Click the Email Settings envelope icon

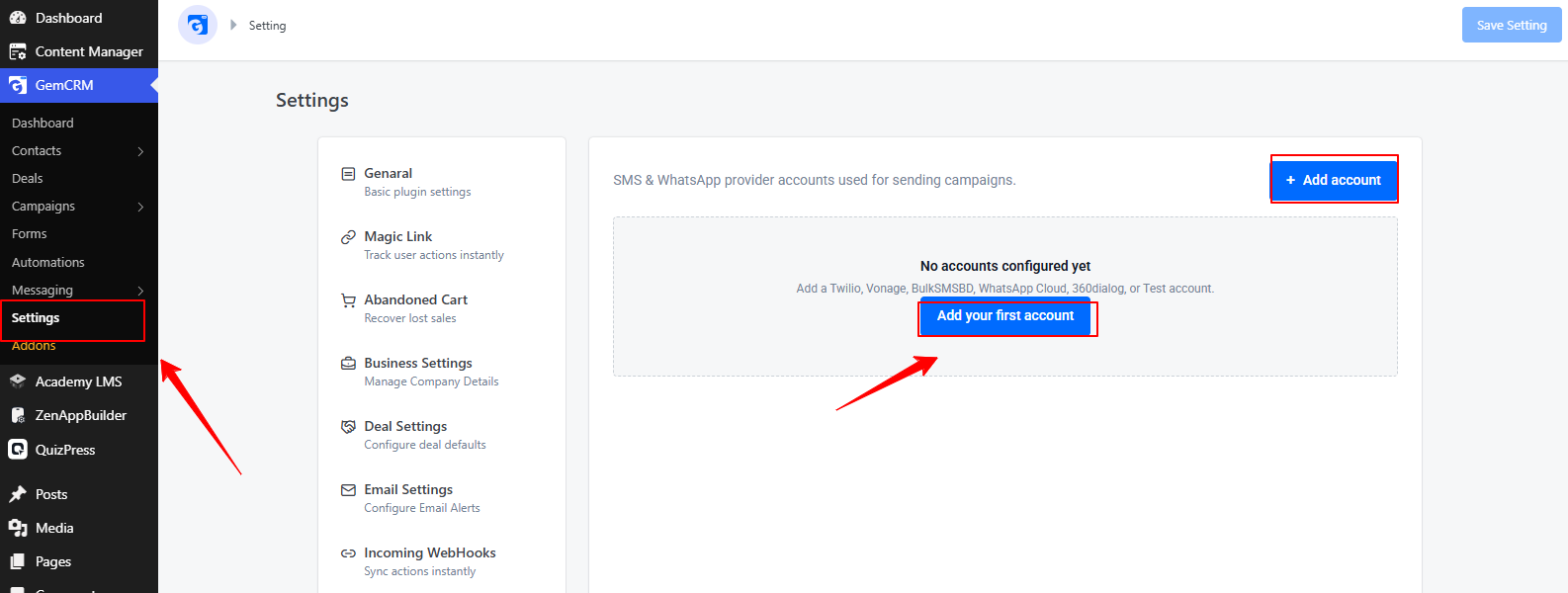click(x=348, y=490)
